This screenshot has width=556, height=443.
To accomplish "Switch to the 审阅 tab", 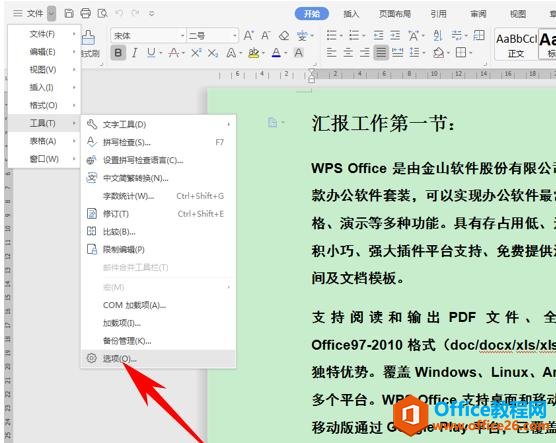I will [x=478, y=14].
